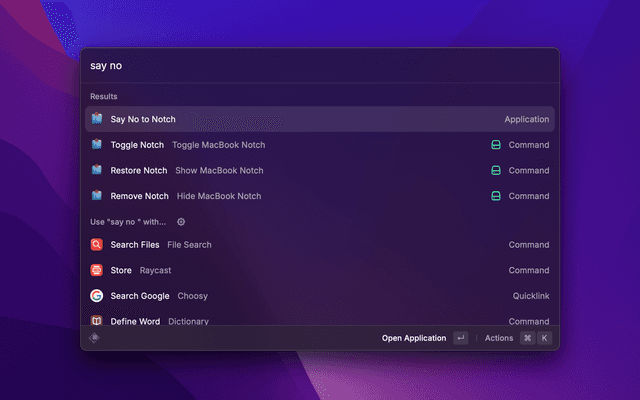The height and width of the screenshot is (400, 640).
Task: Open fallback settings gear beside 'Use "say no" with…'
Action: pyautogui.click(x=181, y=222)
